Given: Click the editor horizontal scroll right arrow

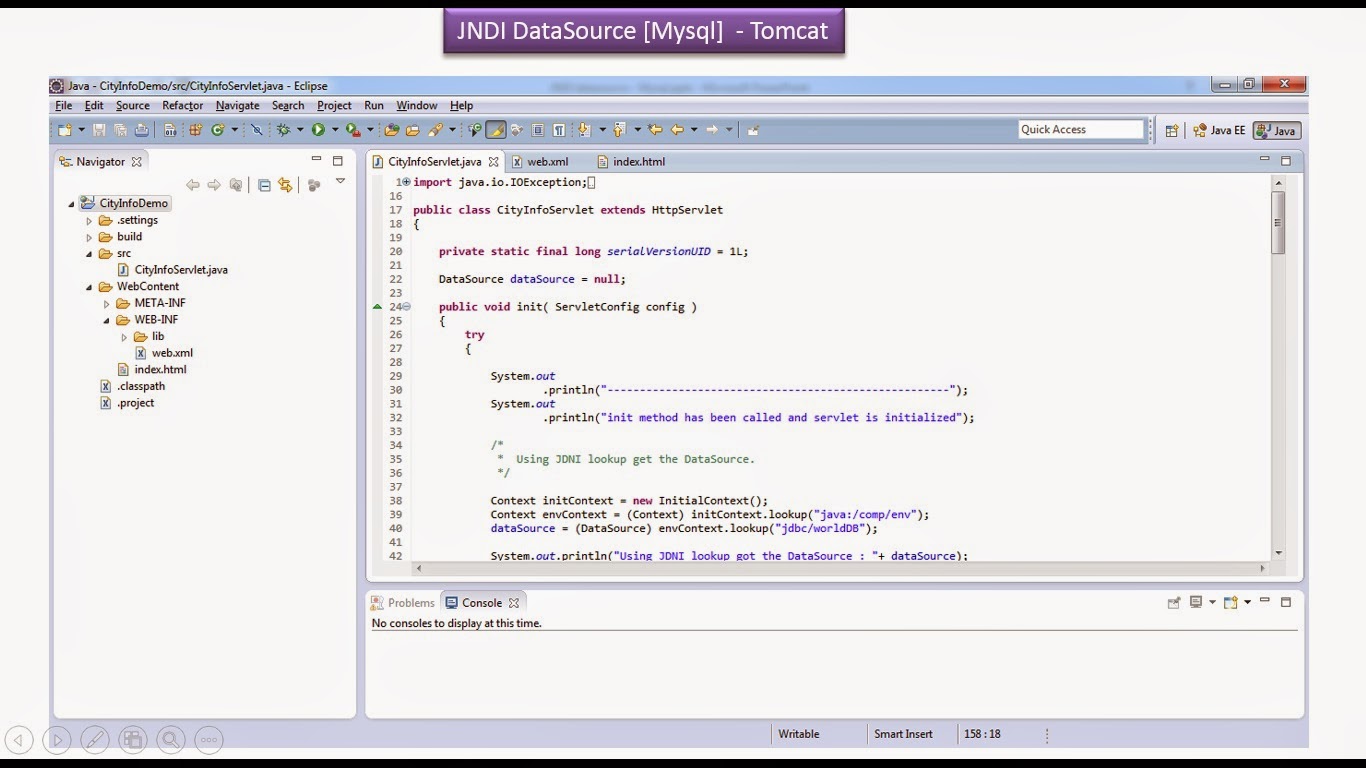Looking at the screenshot, I should pyautogui.click(x=1262, y=568).
